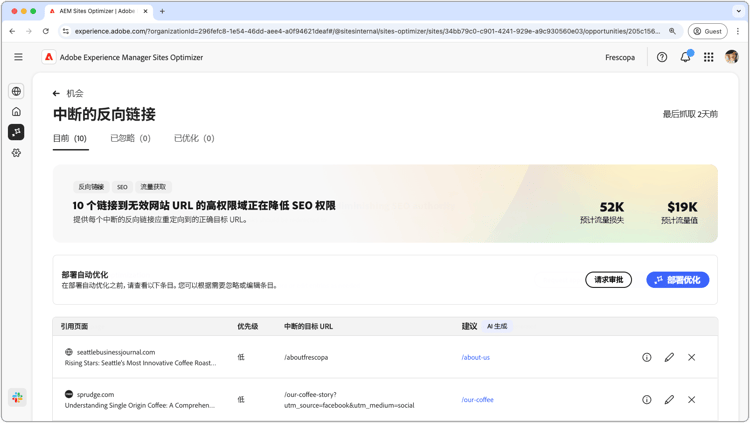
Task: Reload the browser page
Action: click(x=45, y=31)
